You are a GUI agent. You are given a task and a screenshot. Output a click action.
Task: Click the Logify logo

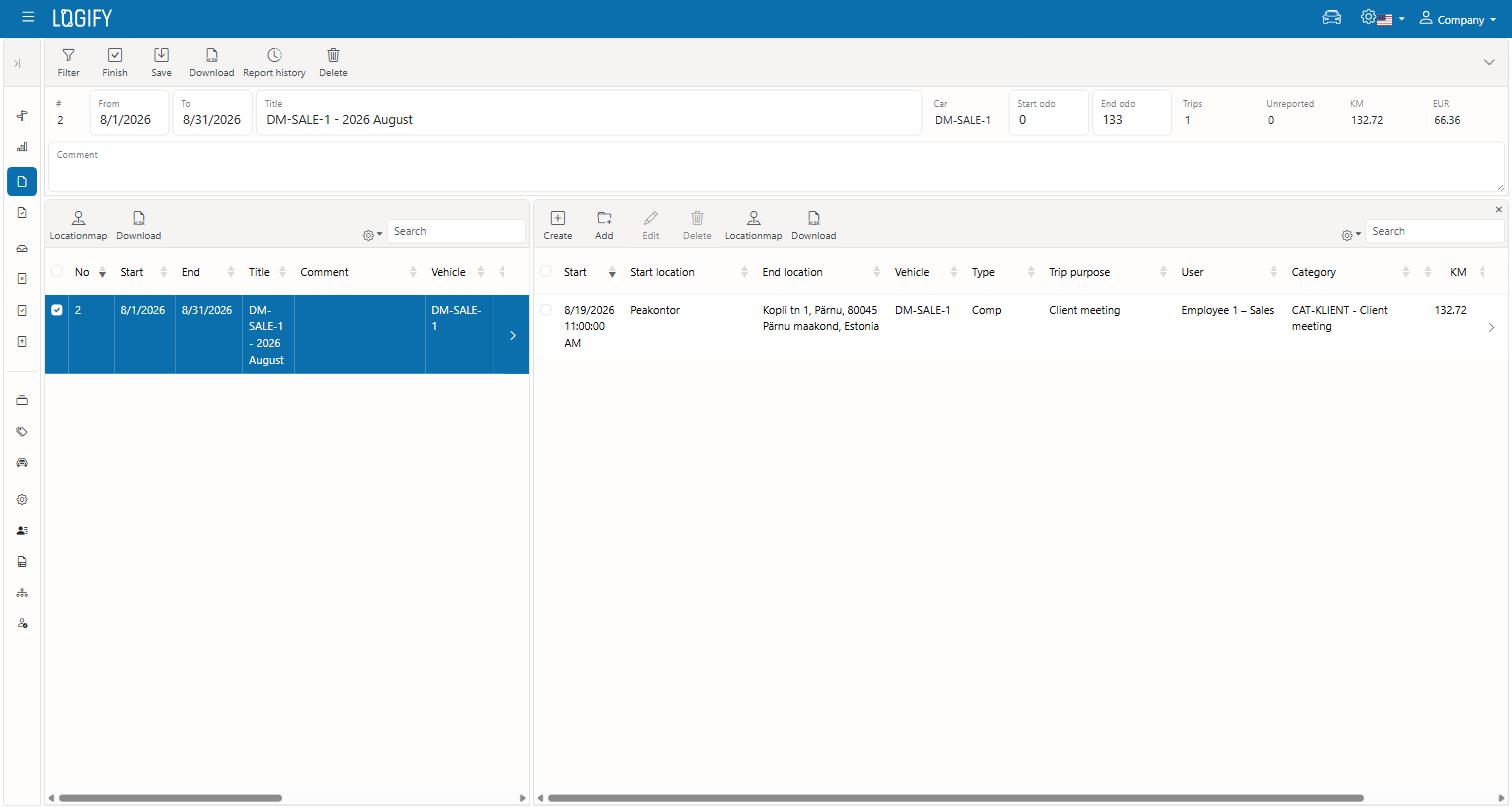(x=82, y=18)
